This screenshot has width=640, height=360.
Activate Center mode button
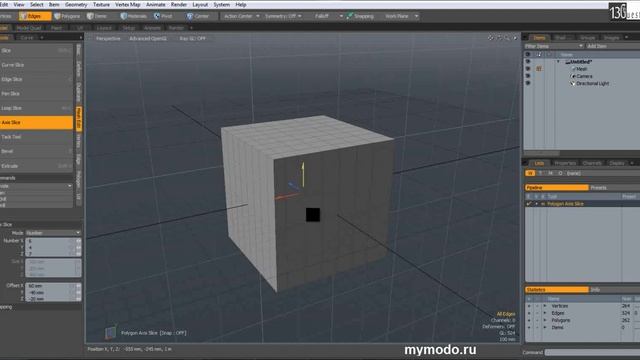tap(198, 16)
